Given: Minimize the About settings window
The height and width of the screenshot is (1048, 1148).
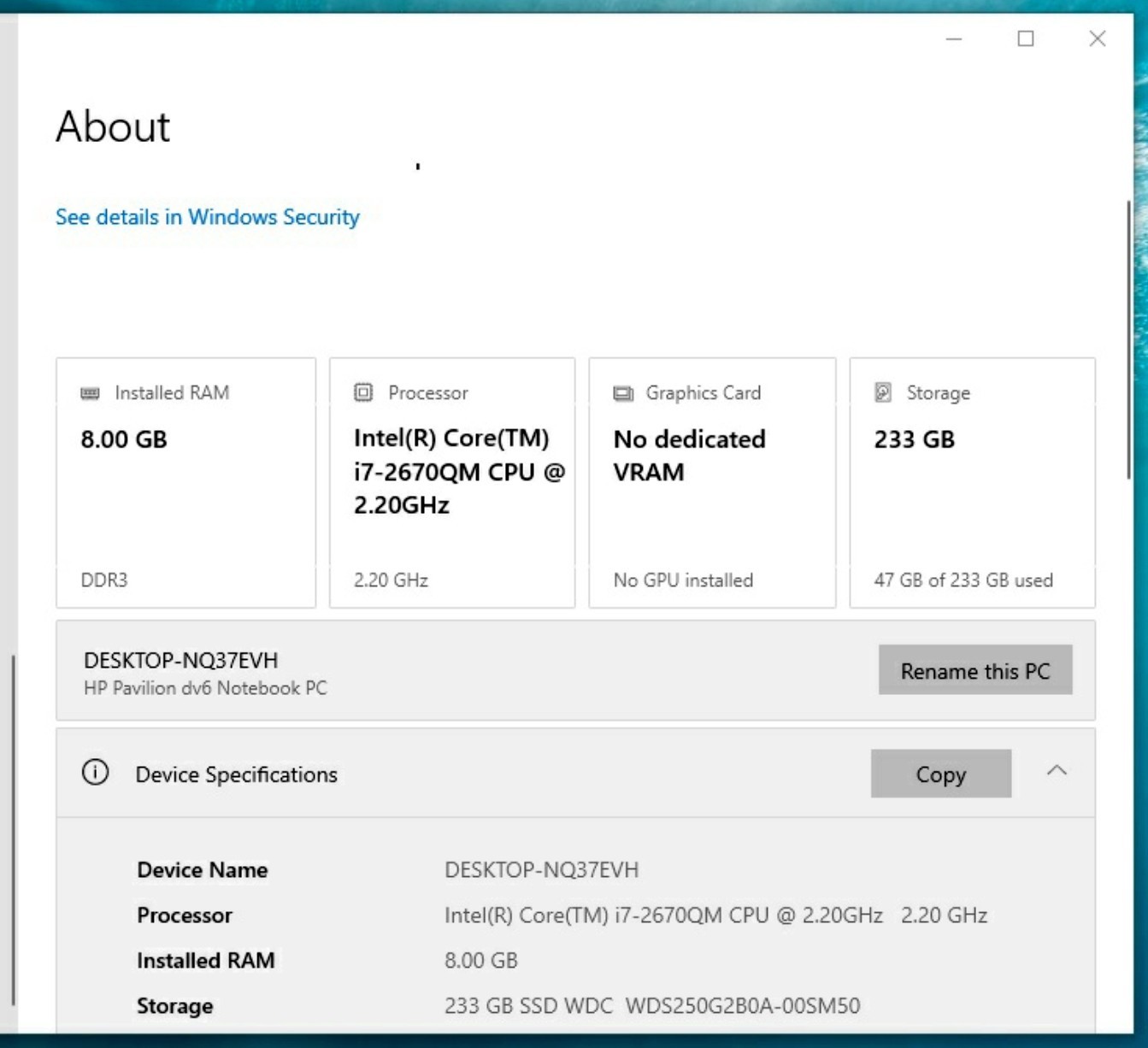Looking at the screenshot, I should 954,38.
